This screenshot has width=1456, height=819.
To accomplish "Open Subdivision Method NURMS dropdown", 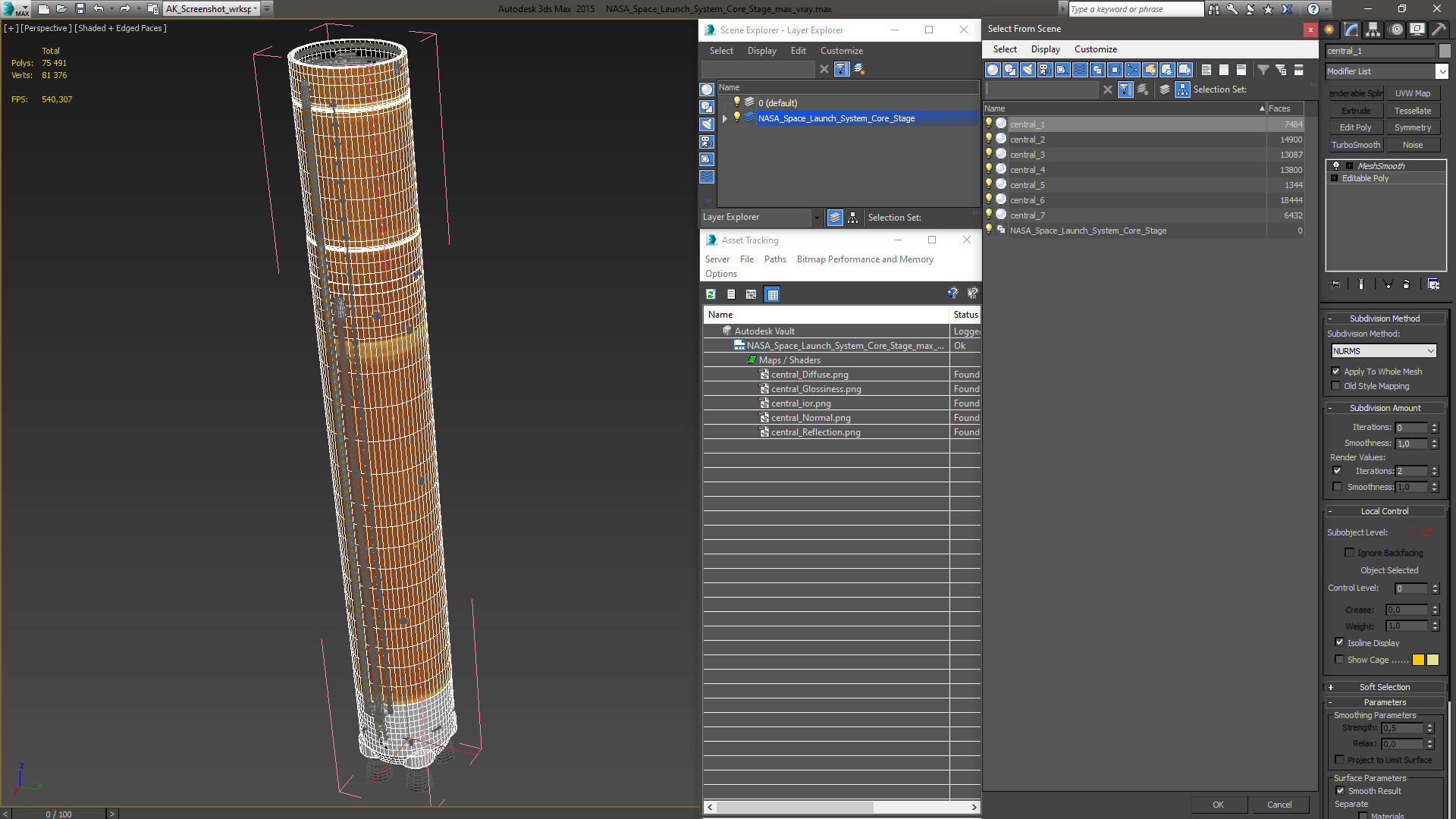I will 1384,351.
